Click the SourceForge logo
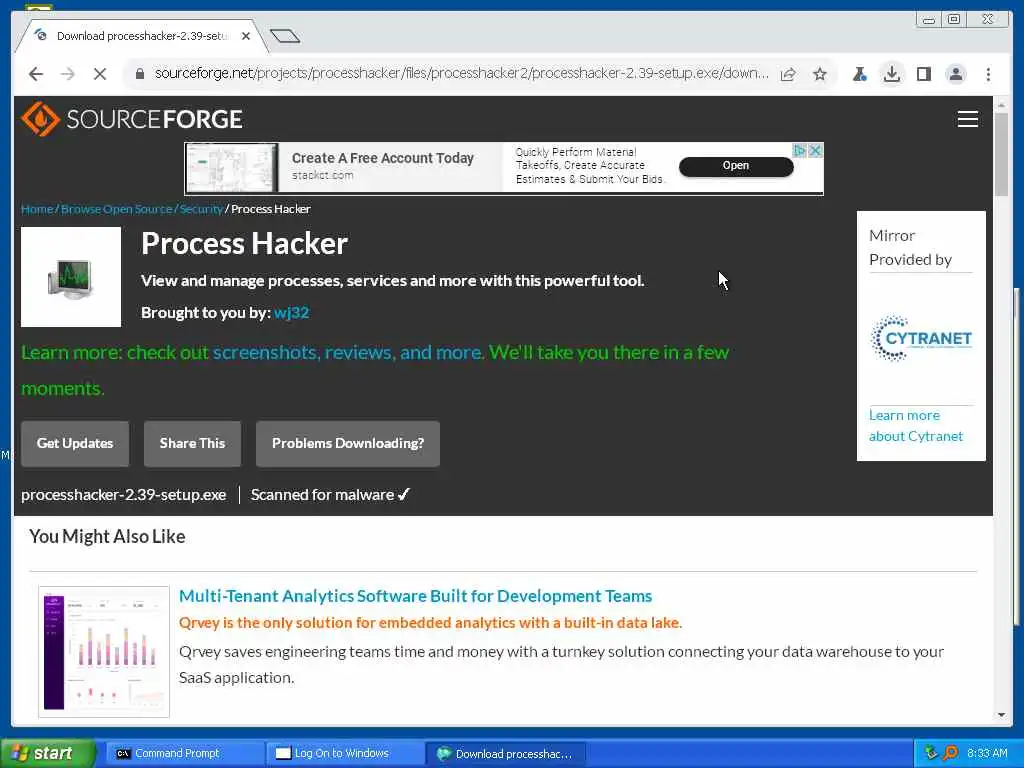 pos(131,119)
